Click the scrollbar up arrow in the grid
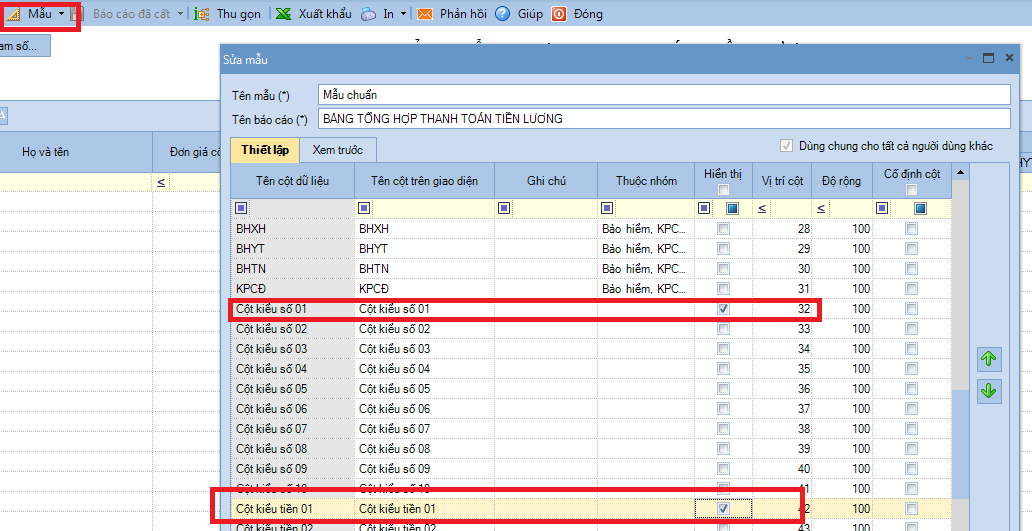This screenshot has height=531, width=1032. point(961,173)
